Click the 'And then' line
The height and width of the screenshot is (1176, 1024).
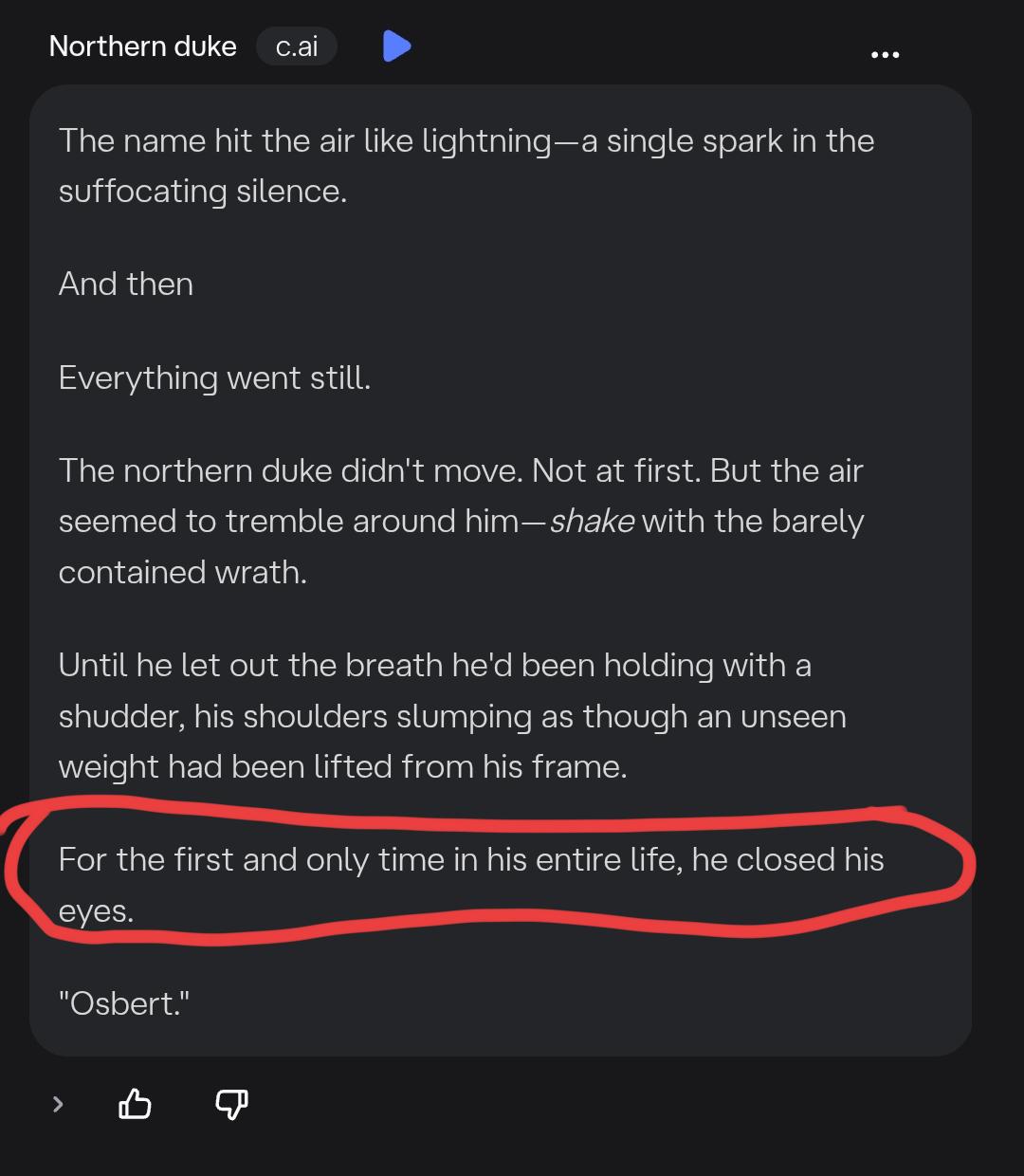coord(126,285)
